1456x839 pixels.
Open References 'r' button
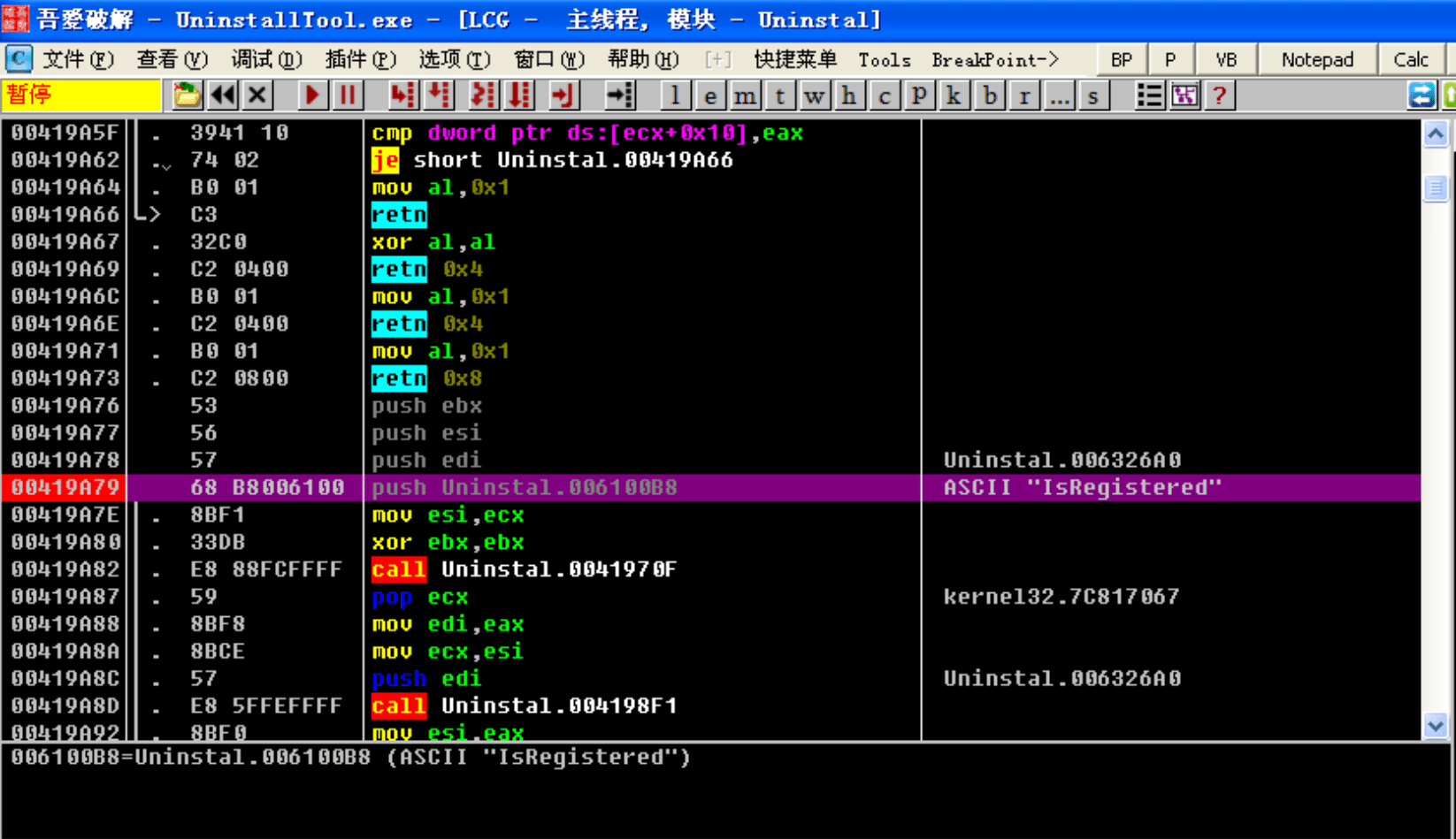coord(1023,95)
